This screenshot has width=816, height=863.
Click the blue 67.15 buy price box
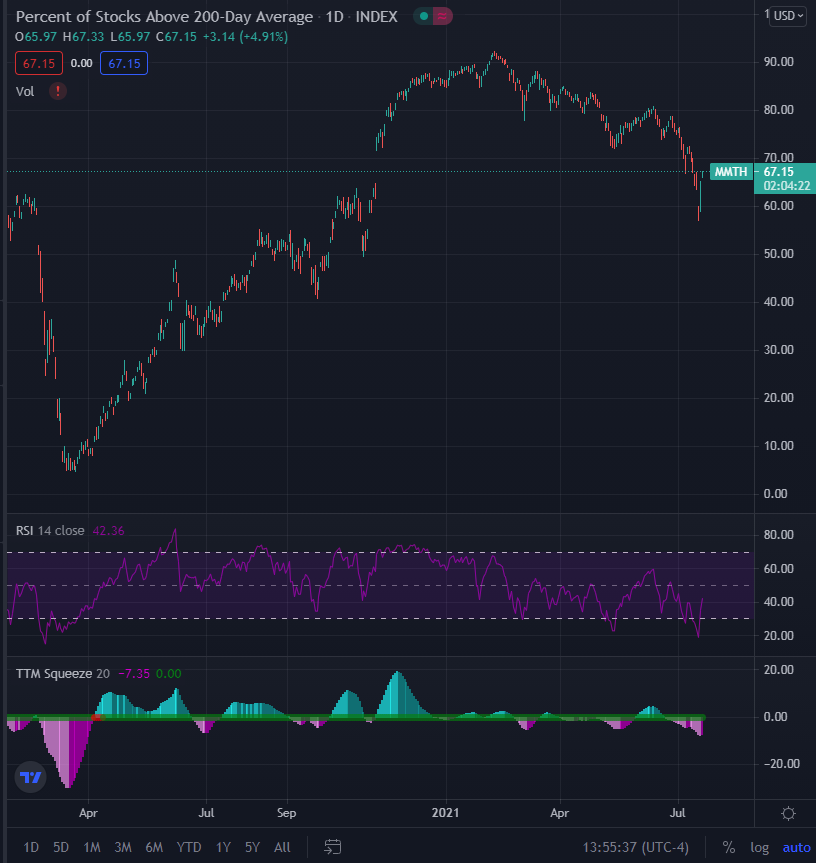pos(124,63)
